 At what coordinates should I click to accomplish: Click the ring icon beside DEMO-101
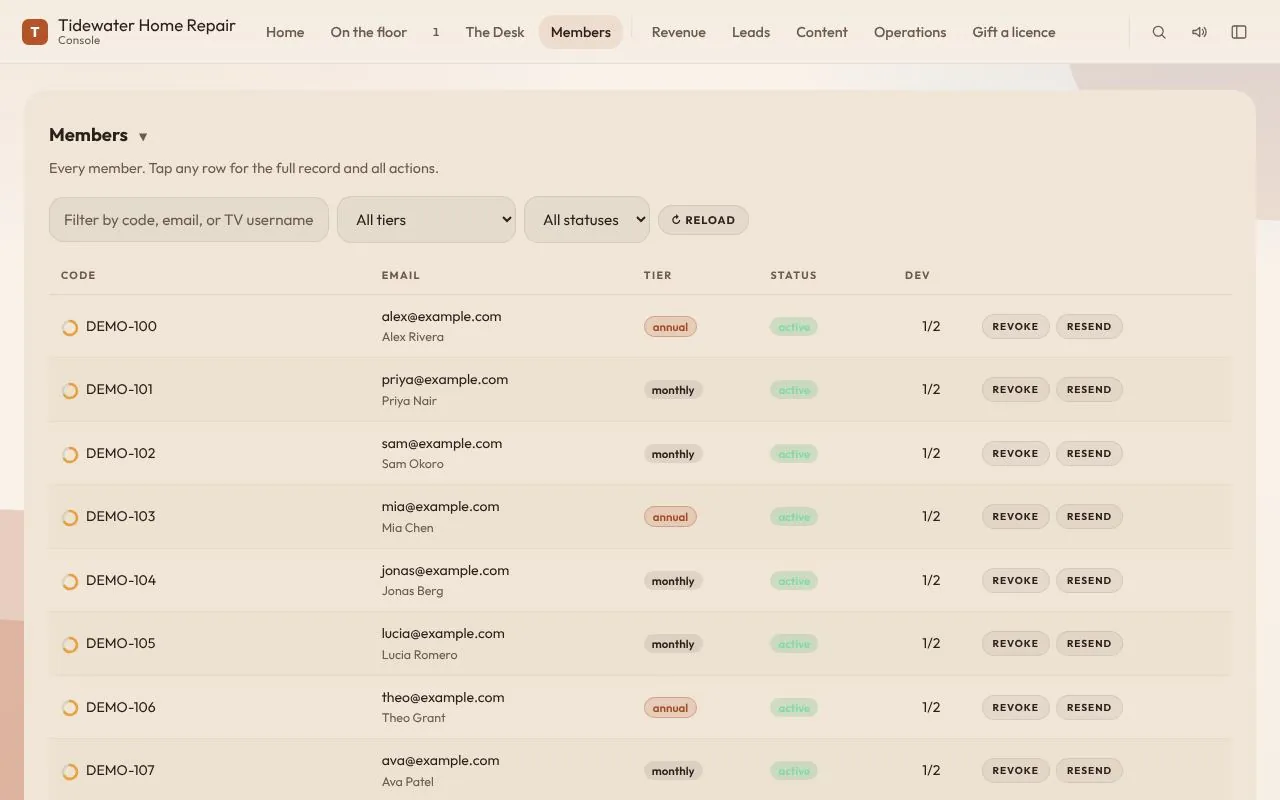tap(70, 390)
